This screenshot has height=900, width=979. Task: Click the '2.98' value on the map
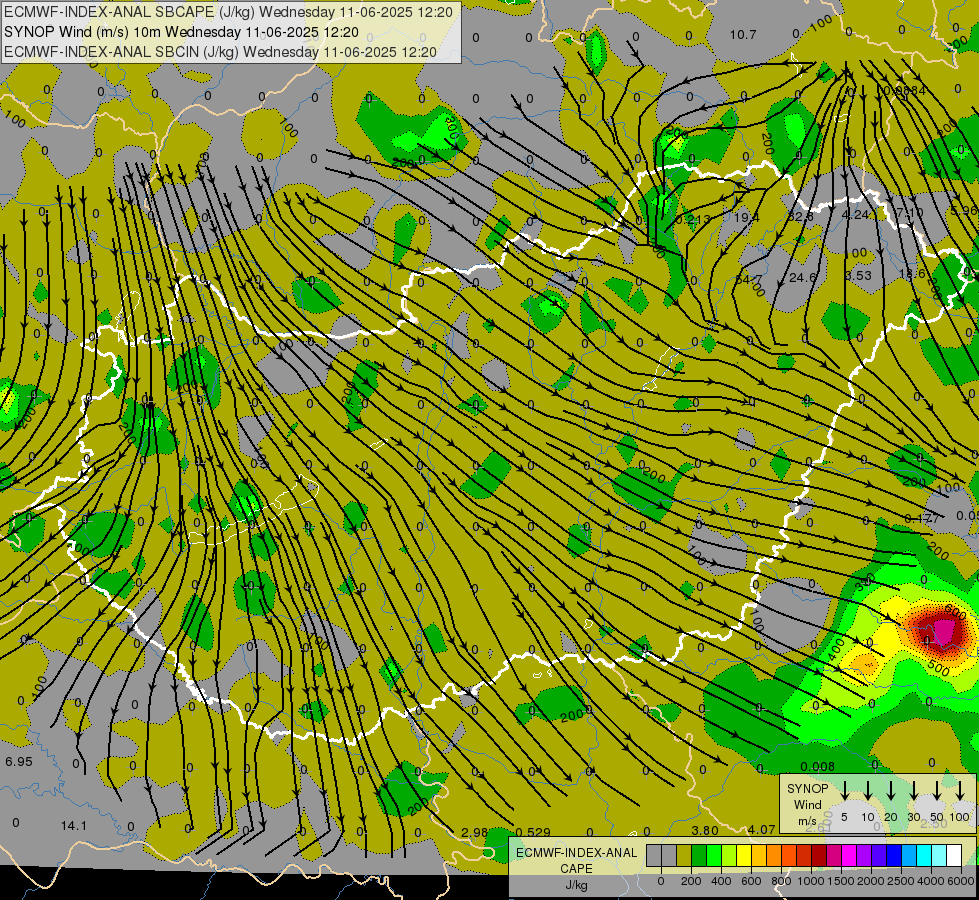(x=475, y=832)
